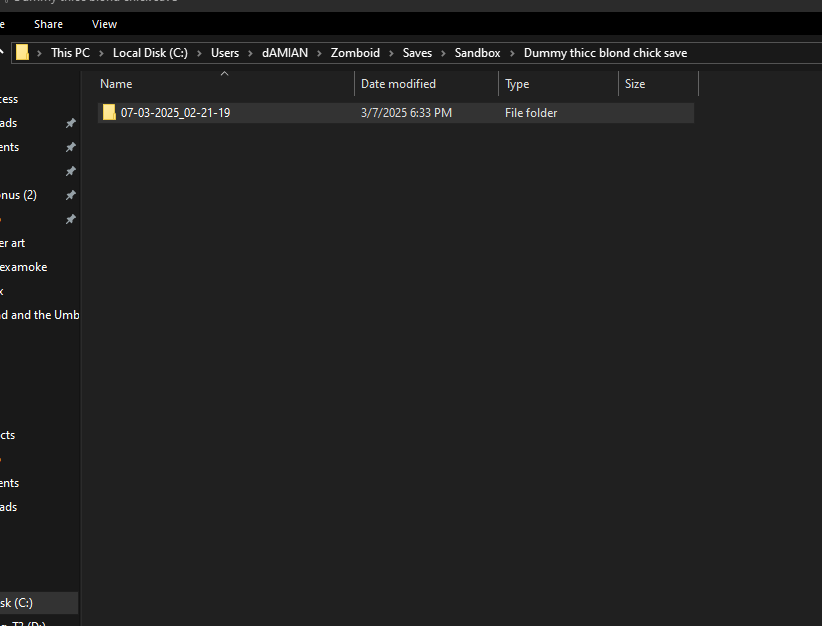This screenshot has height=626, width=822.
Task: Select 'cess' item at top of sidebar
Action: click(x=9, y=99)
